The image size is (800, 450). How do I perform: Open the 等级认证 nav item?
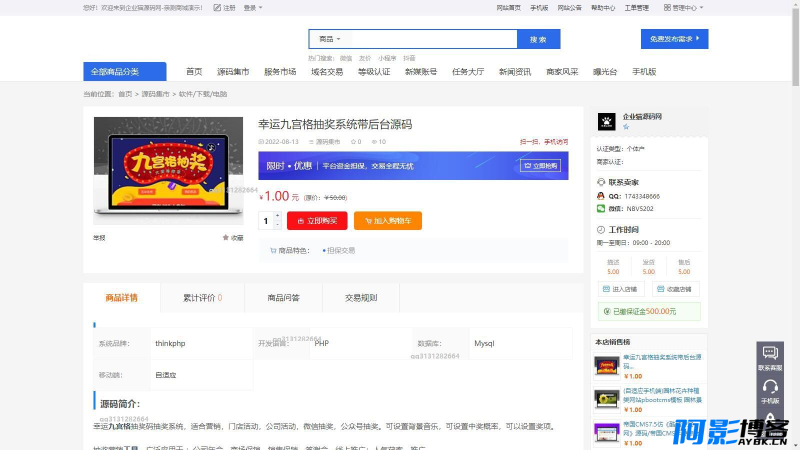[373, 71]
